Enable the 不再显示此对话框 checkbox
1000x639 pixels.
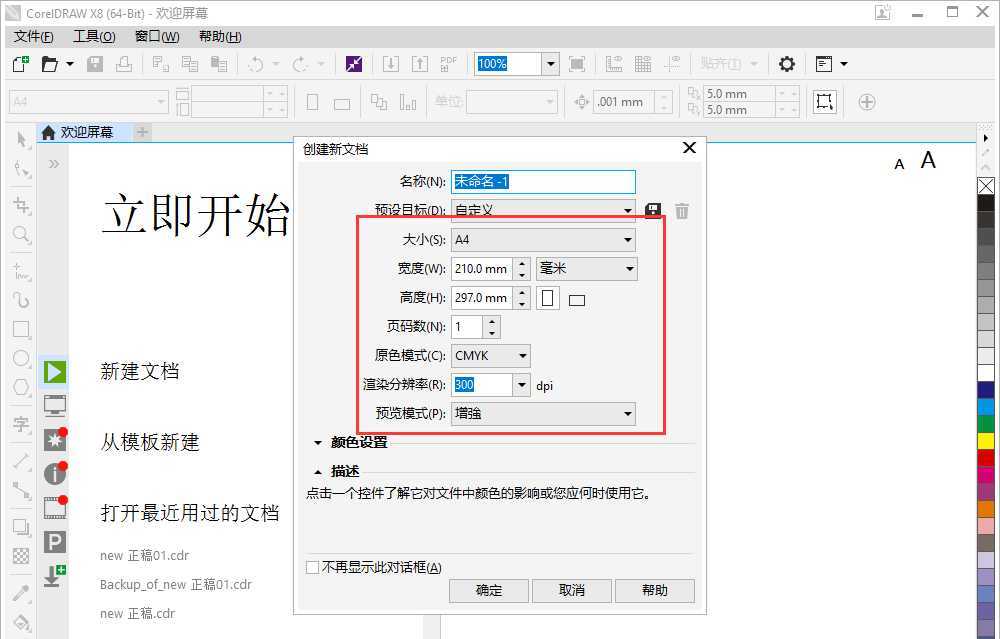tap(312, 566)
